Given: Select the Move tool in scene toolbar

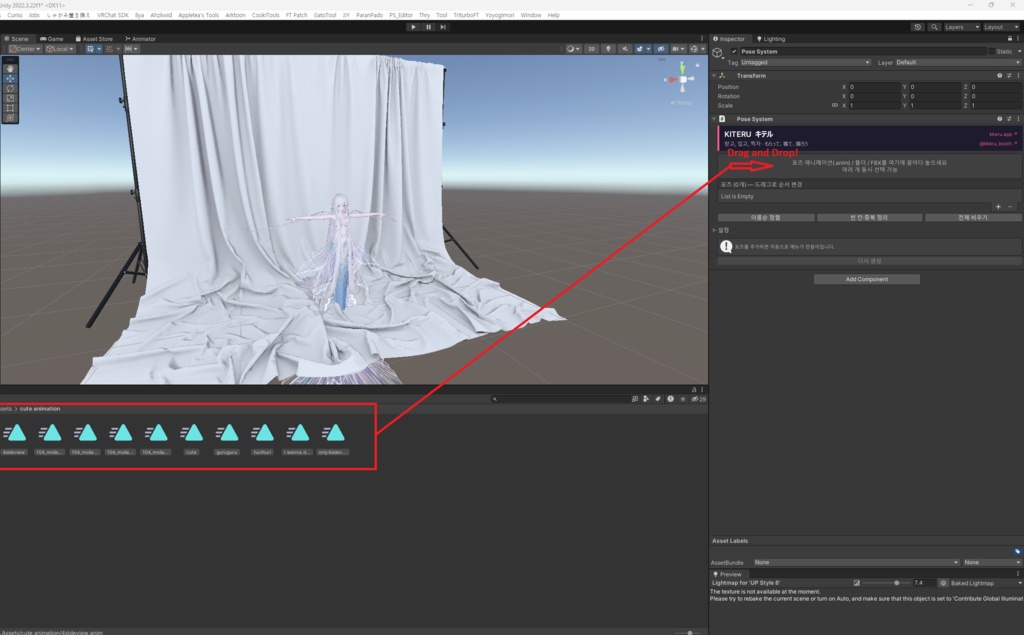Looking at the screenshot, I should tap(10, 78).
